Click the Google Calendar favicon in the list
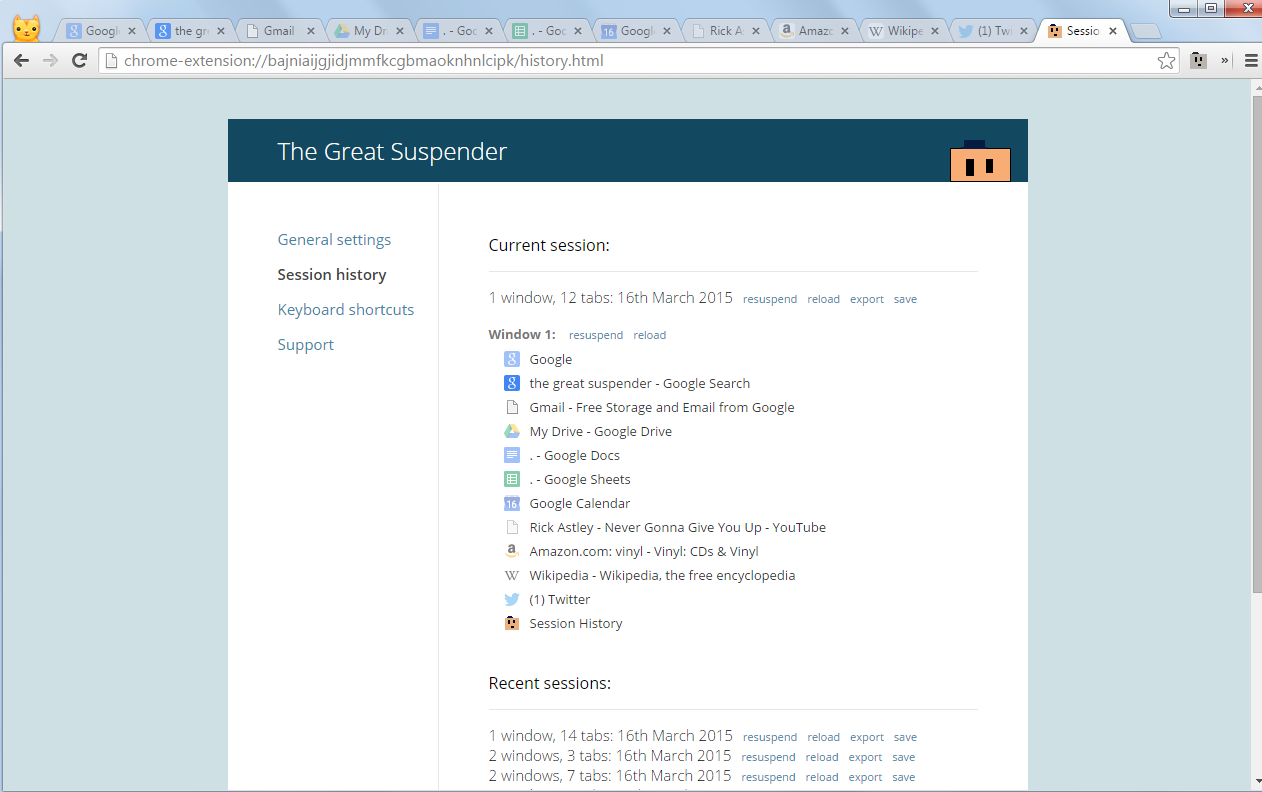This screenshot has width=1262, height=792. (x=511, y=503)
